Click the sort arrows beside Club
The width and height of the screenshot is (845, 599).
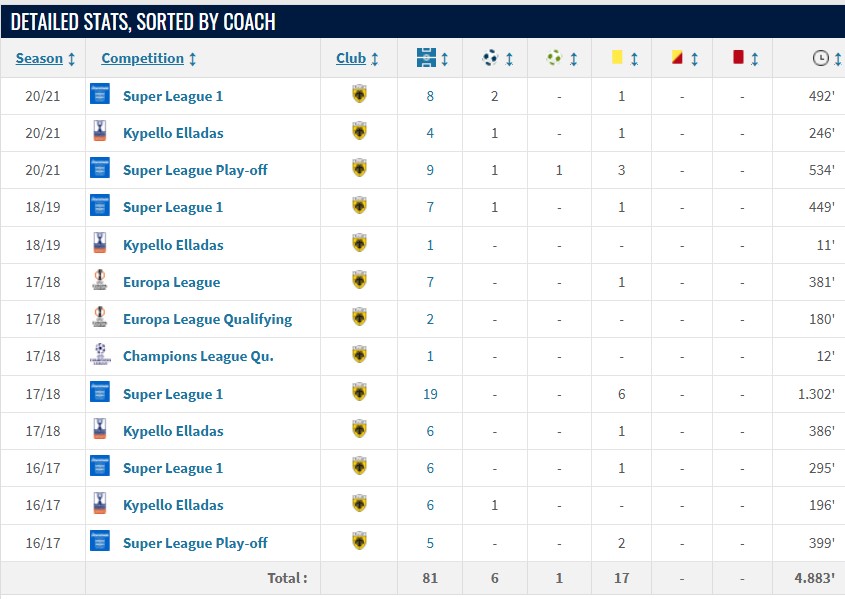point(375,59)
